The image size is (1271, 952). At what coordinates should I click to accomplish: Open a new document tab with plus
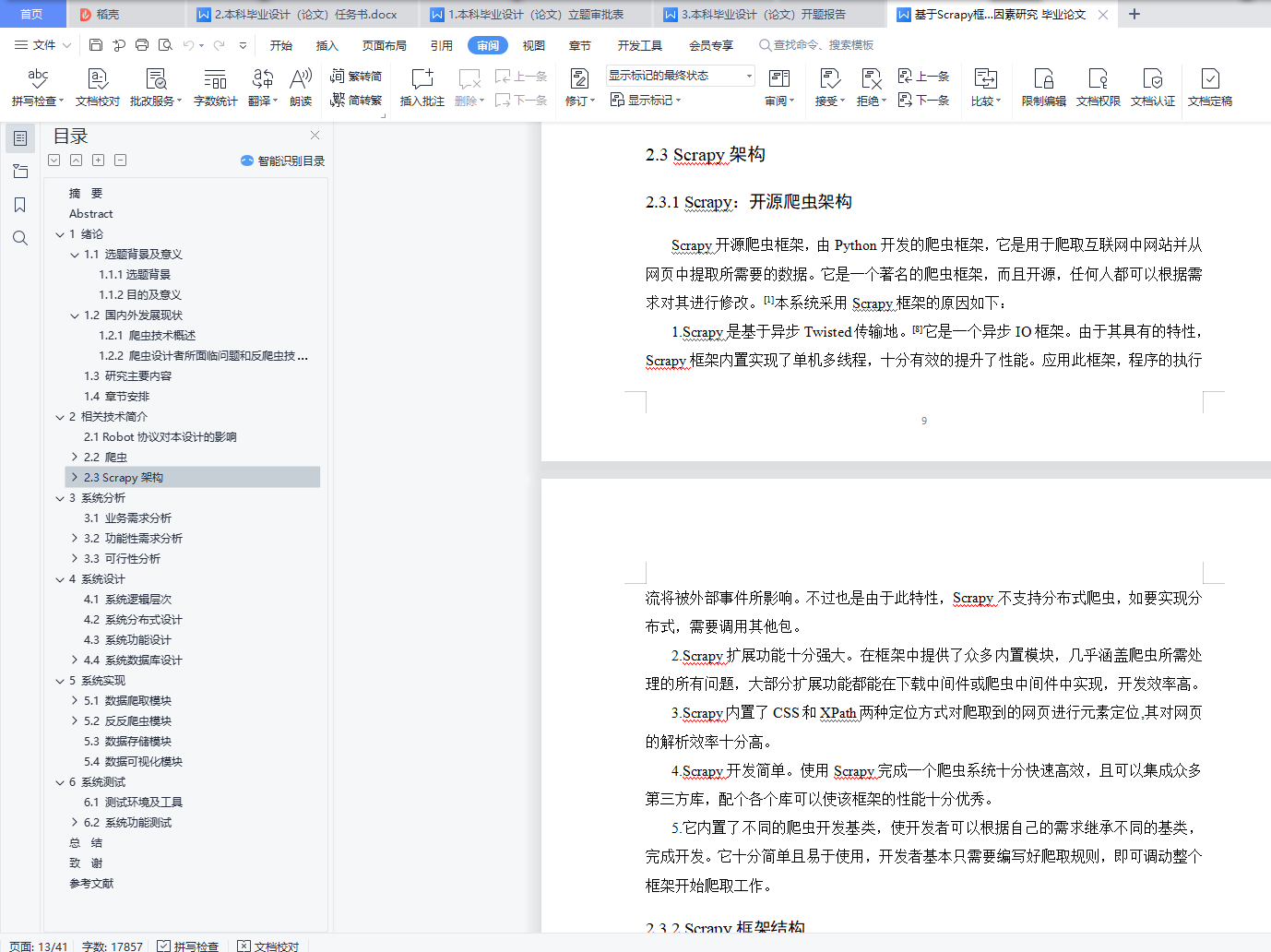pyautogui.click(x=1134, y=14)
